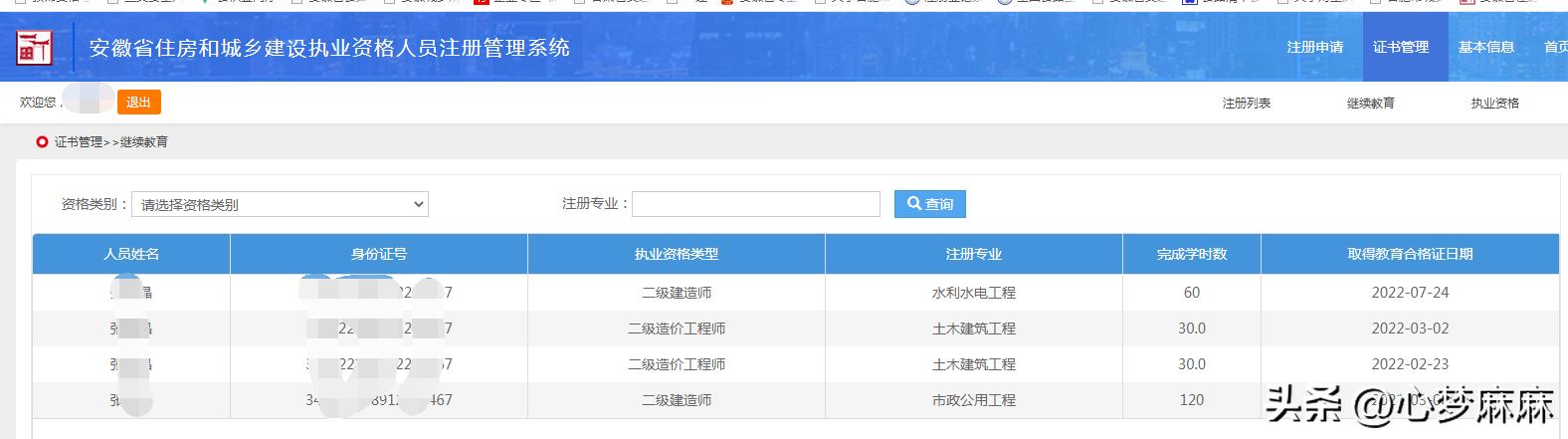Viewport: 1568px width, 439px height.
Task: Click the system title 安徽省住房和城乡建设执业资格人员注册管理系统
Action: coord(329,47)
